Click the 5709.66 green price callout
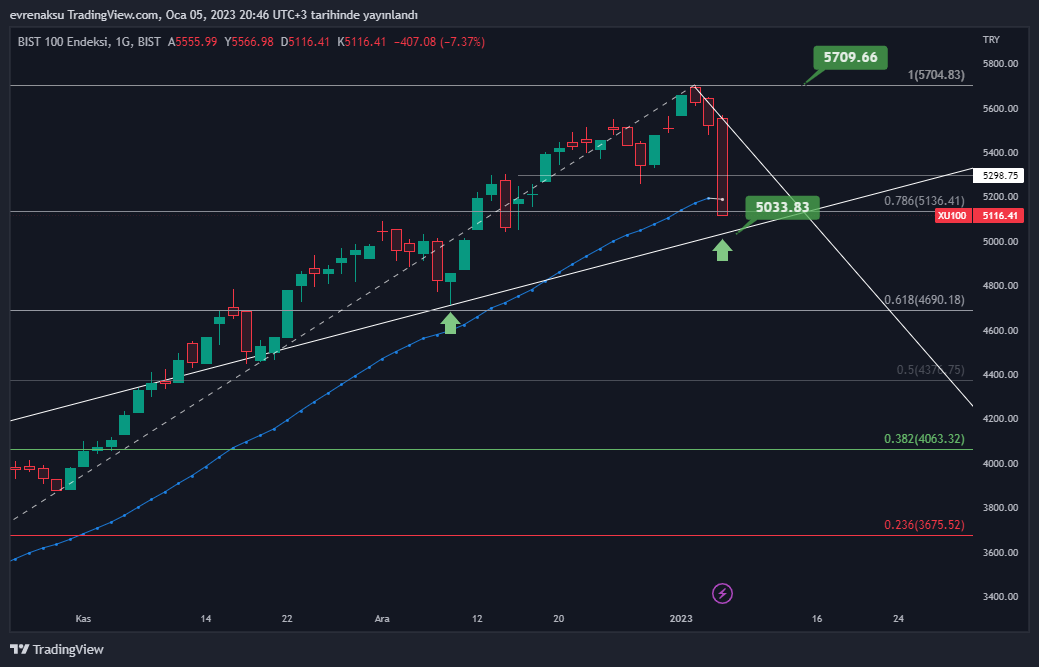Viewport: 1039px width, 667px height. (850, 58)
